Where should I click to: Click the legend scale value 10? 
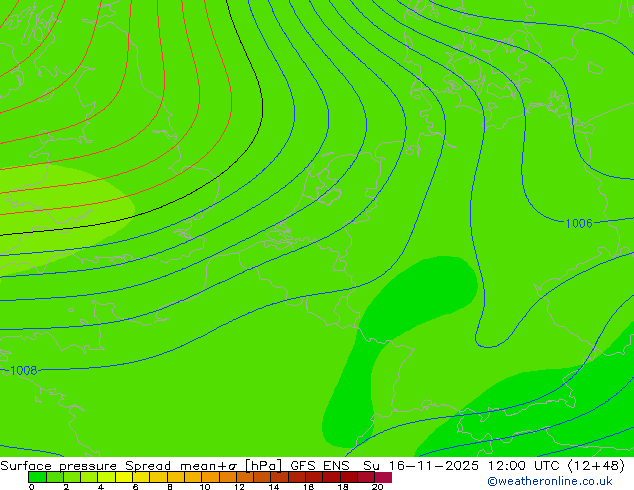click(205, 487)
